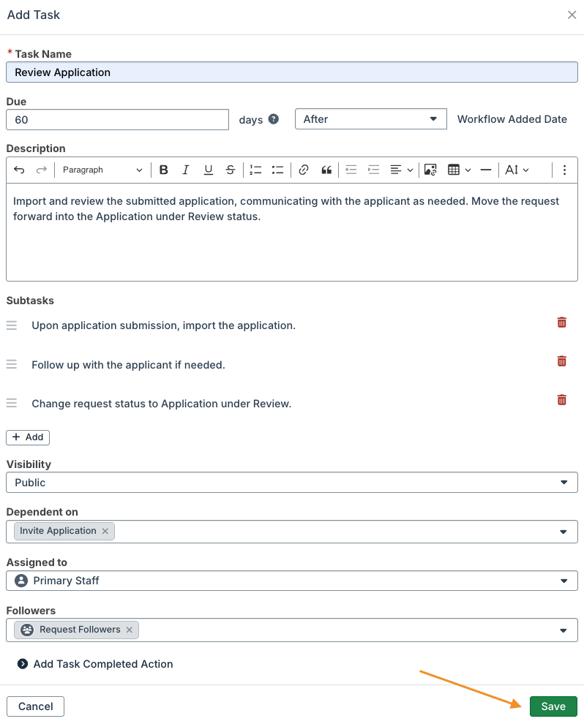Click the Save button
This screenshot has width=584, height=724.
pyautogui.click(x=553, y=706)
